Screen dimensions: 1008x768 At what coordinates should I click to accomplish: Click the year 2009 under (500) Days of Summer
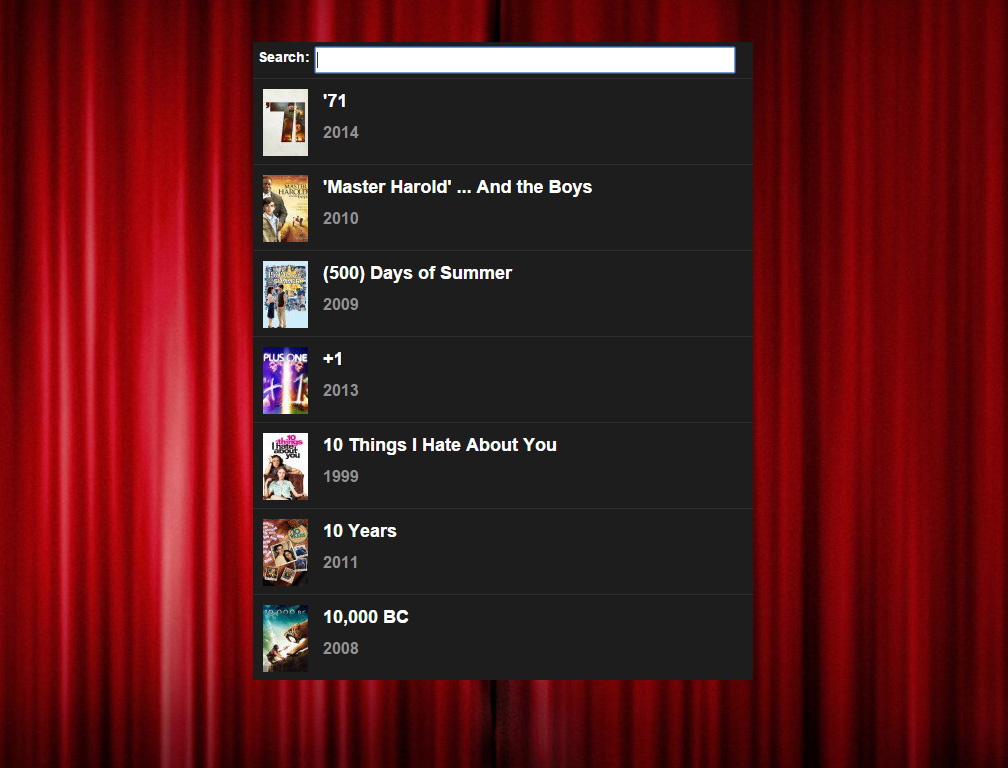[341, 304]
